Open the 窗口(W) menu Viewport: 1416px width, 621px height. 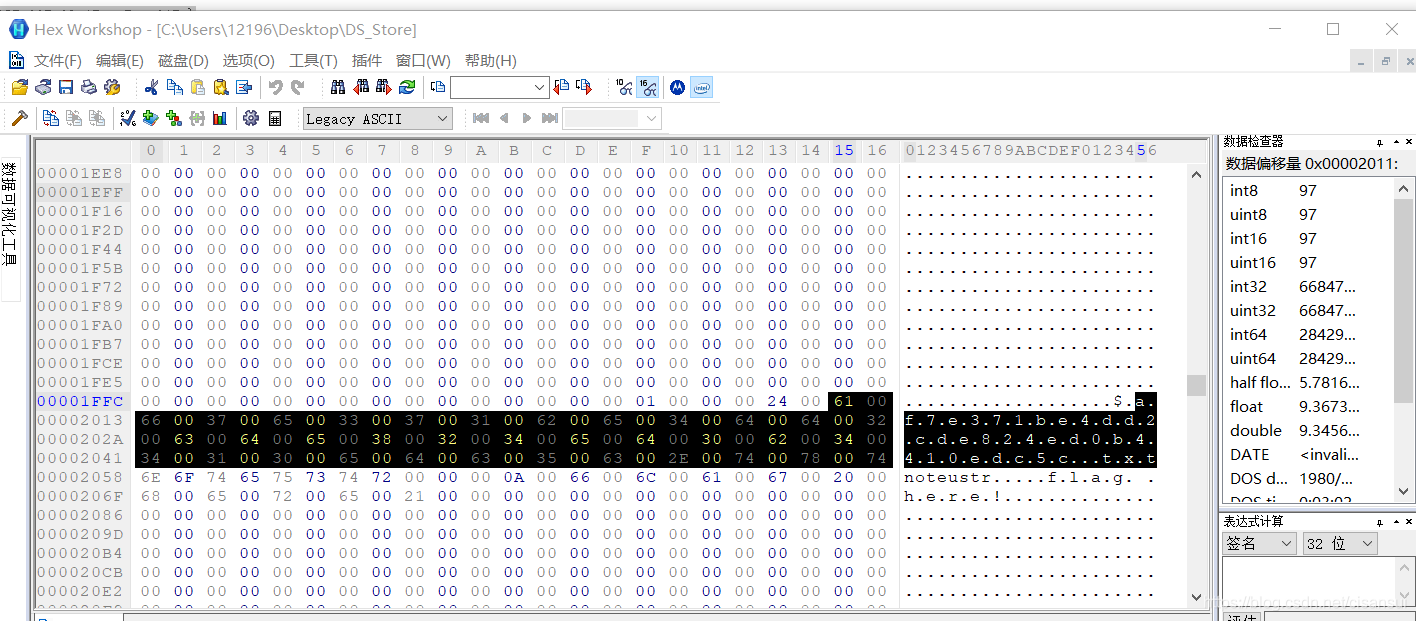pos(423,61)
